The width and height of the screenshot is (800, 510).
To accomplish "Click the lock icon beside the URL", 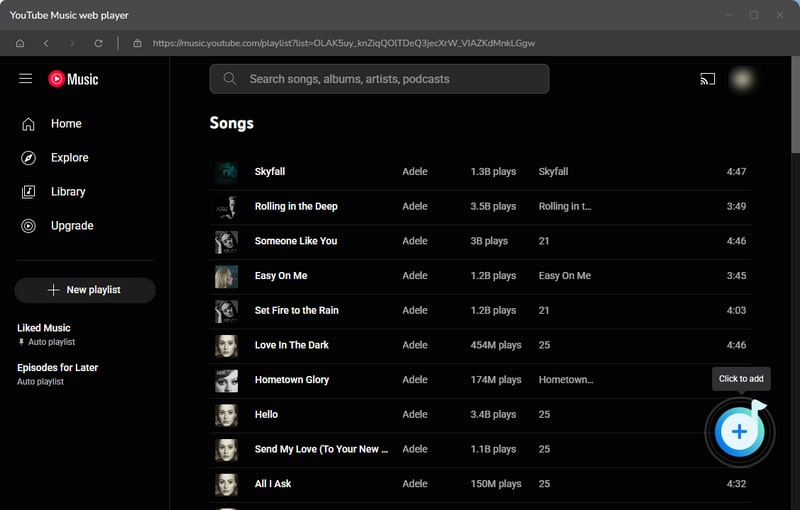I will point(137,43).
